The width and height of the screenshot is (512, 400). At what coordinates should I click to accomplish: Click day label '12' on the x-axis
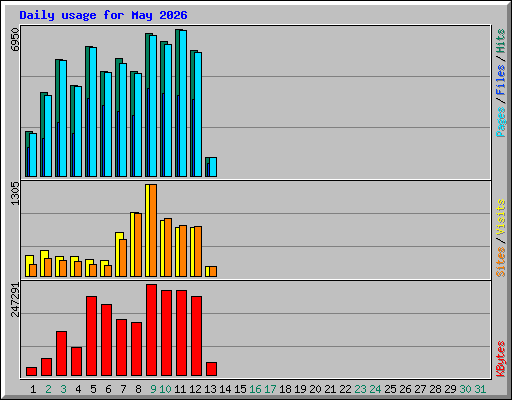tap(195, 389)
